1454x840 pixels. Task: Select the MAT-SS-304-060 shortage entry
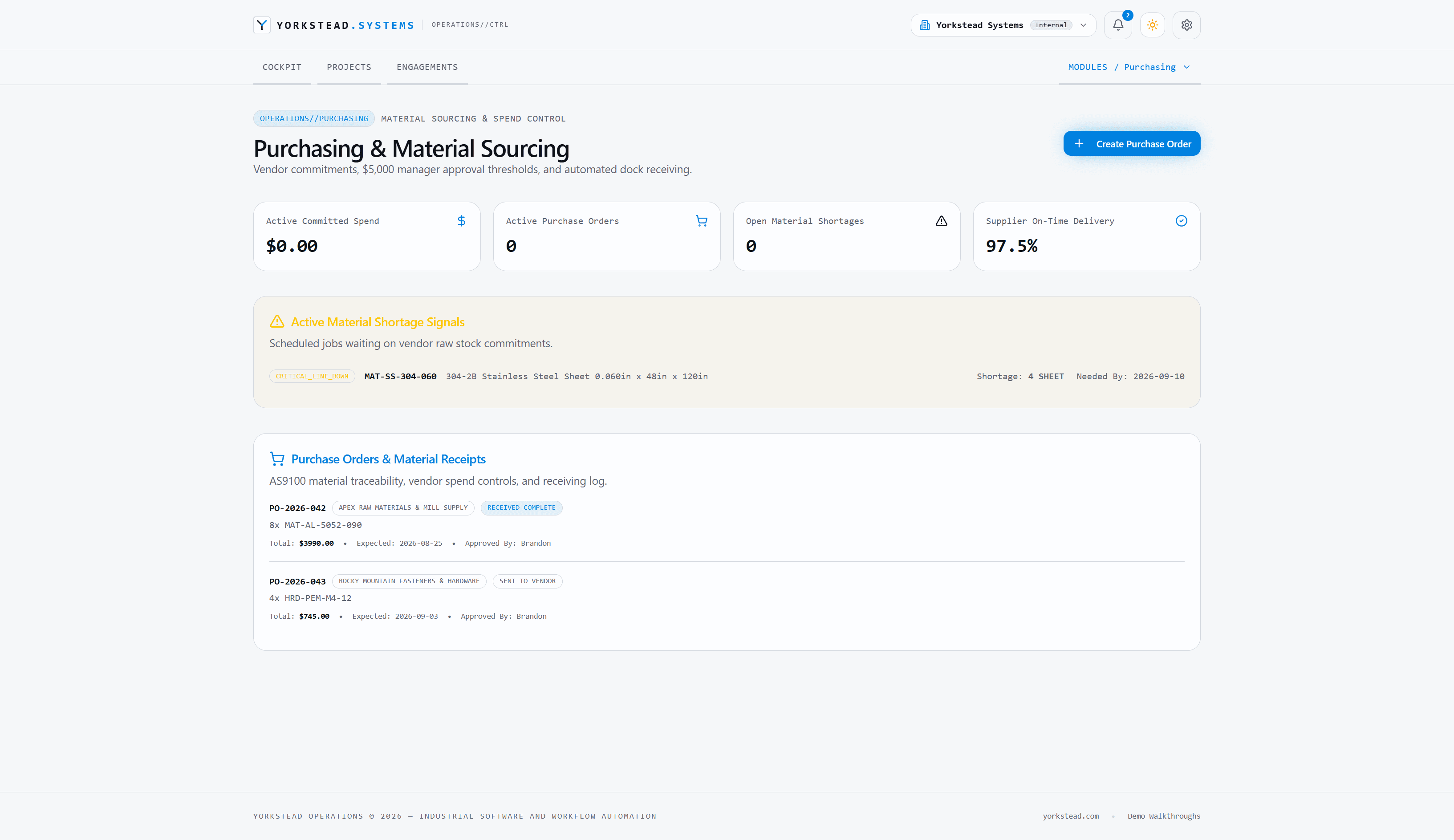[x=727, y=376]
